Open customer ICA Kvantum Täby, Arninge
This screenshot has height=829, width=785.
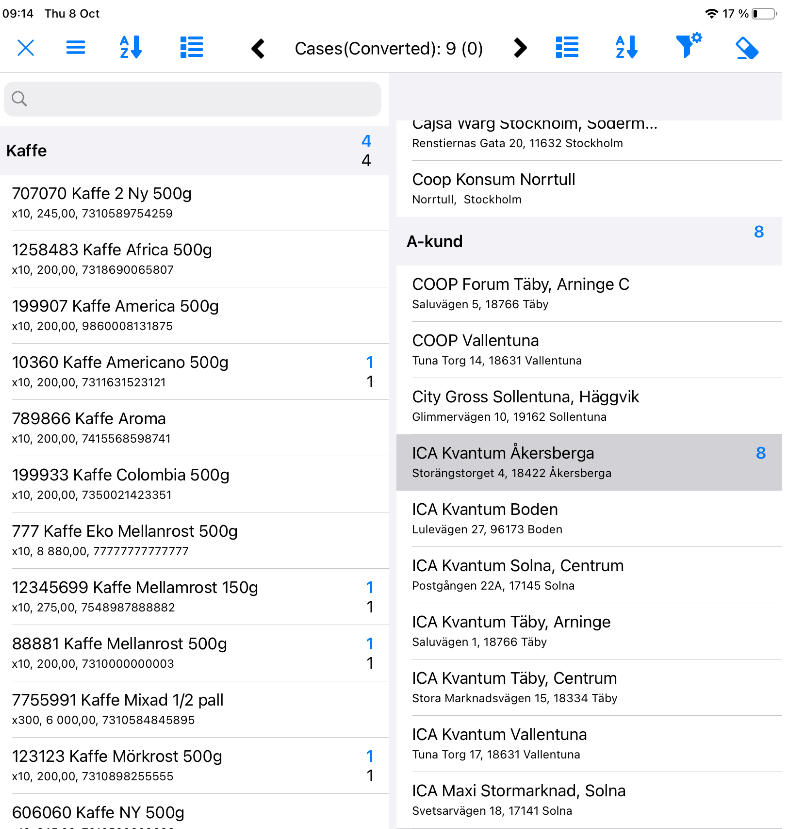click(589, 631)
